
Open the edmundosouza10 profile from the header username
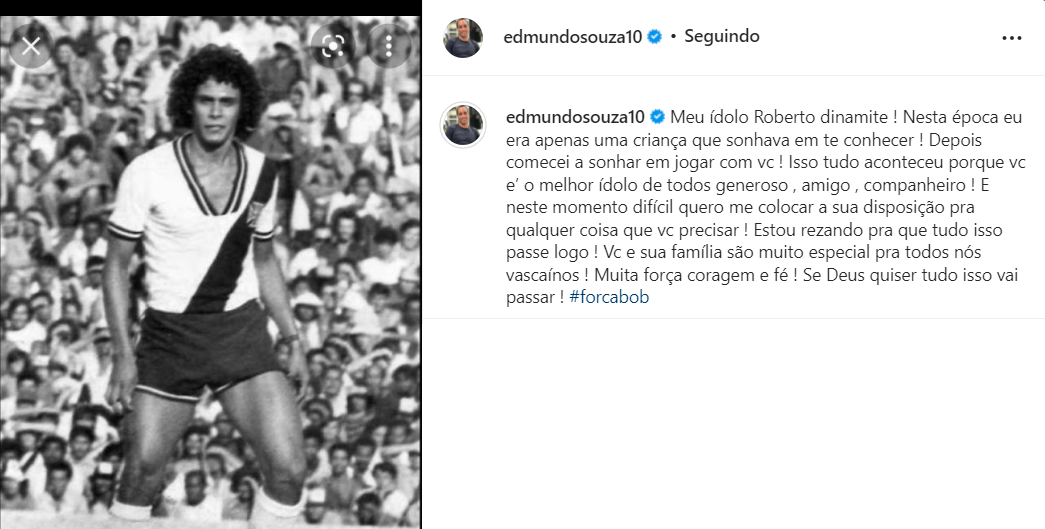tap(572, 37)
